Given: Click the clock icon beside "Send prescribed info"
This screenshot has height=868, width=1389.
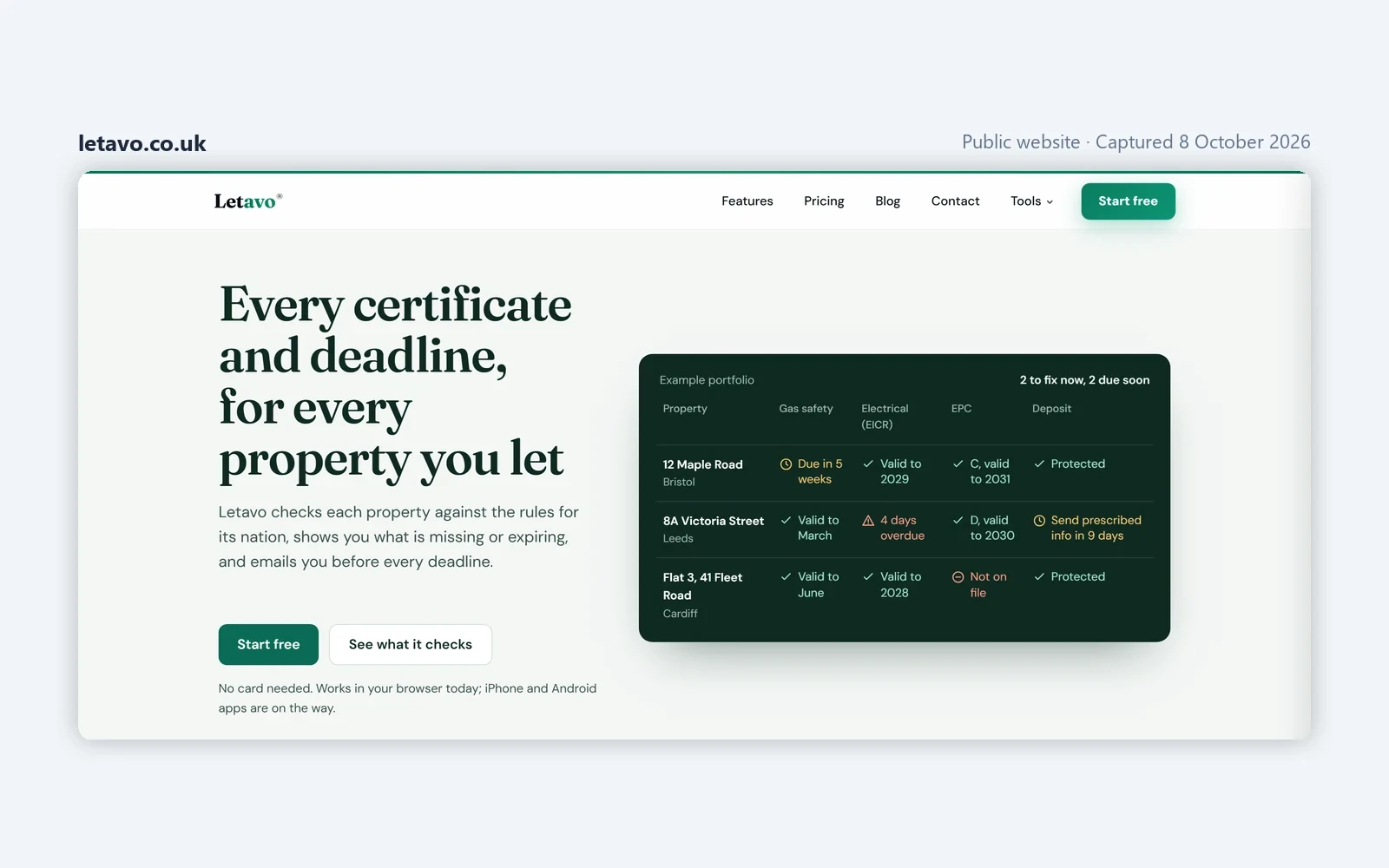Looking at the screenshot, I should click(x=1039, y=521).
